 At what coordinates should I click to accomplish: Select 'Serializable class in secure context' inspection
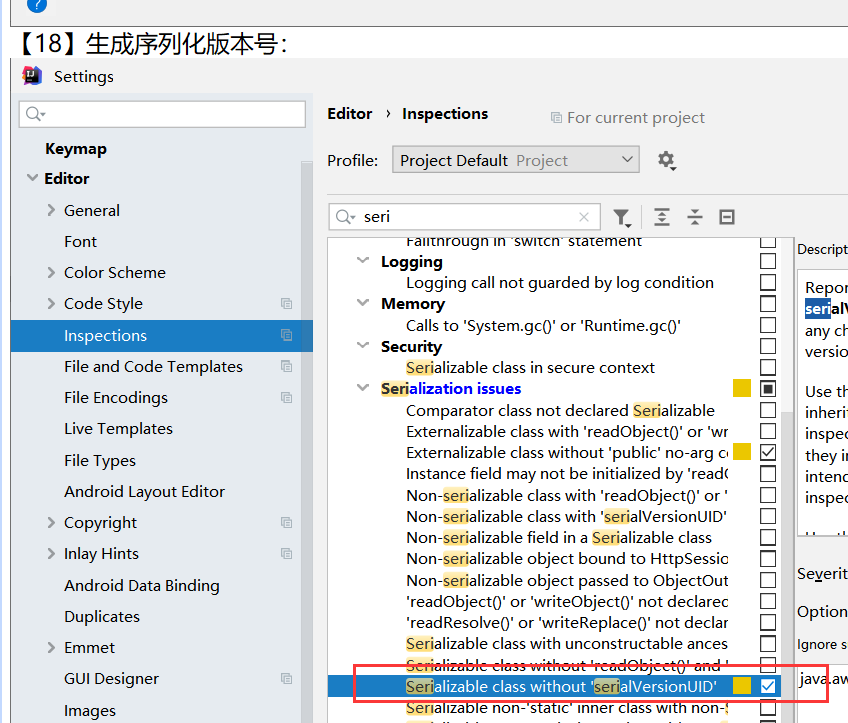[530, 368]
